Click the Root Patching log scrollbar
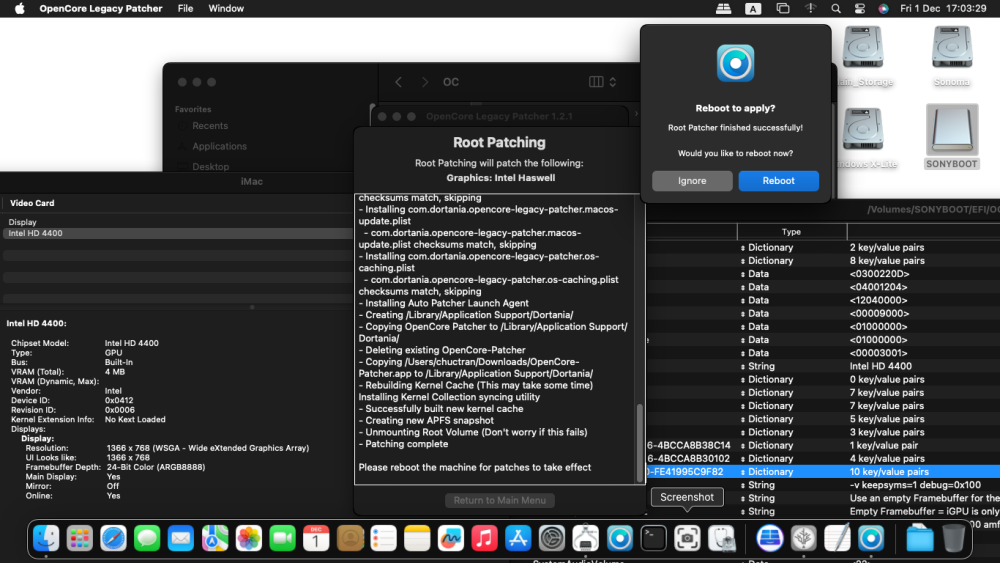Screen dimensions: 1000x563 pos(640,442)
